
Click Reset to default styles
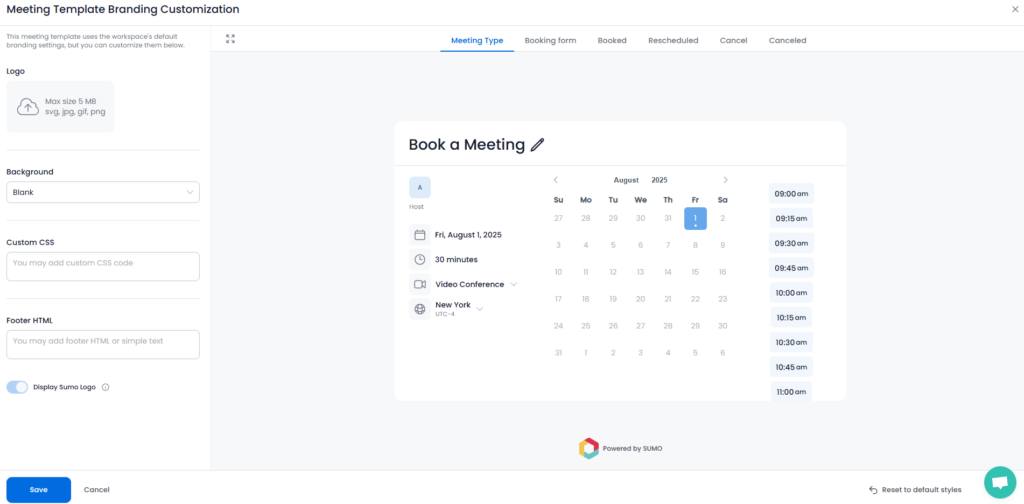[x=915, y=490]
